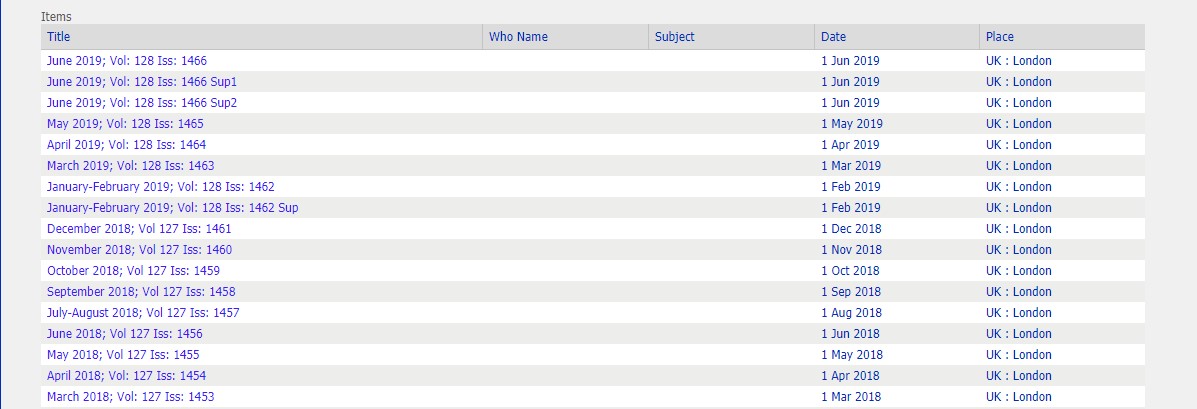Select April 2019 Iss: 1464 link
The width and height of the screenshot is (1197, 409).
pos(127,145)
